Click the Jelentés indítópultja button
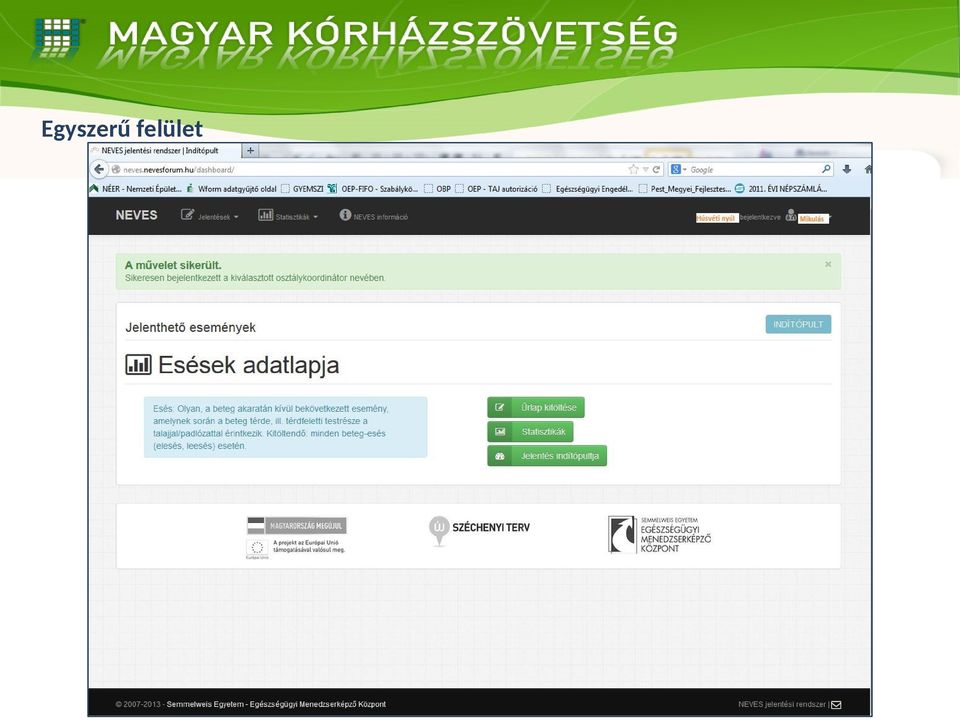This screenshot has width=960, height=720. (x=547, y=456)
